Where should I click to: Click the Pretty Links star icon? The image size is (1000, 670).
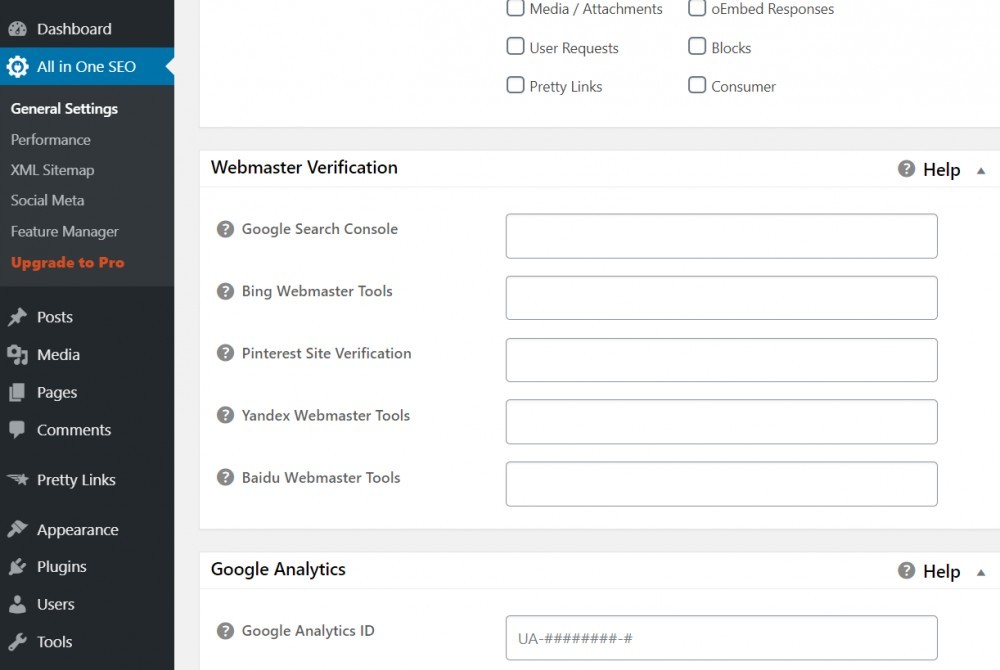(x=18, y=479)
